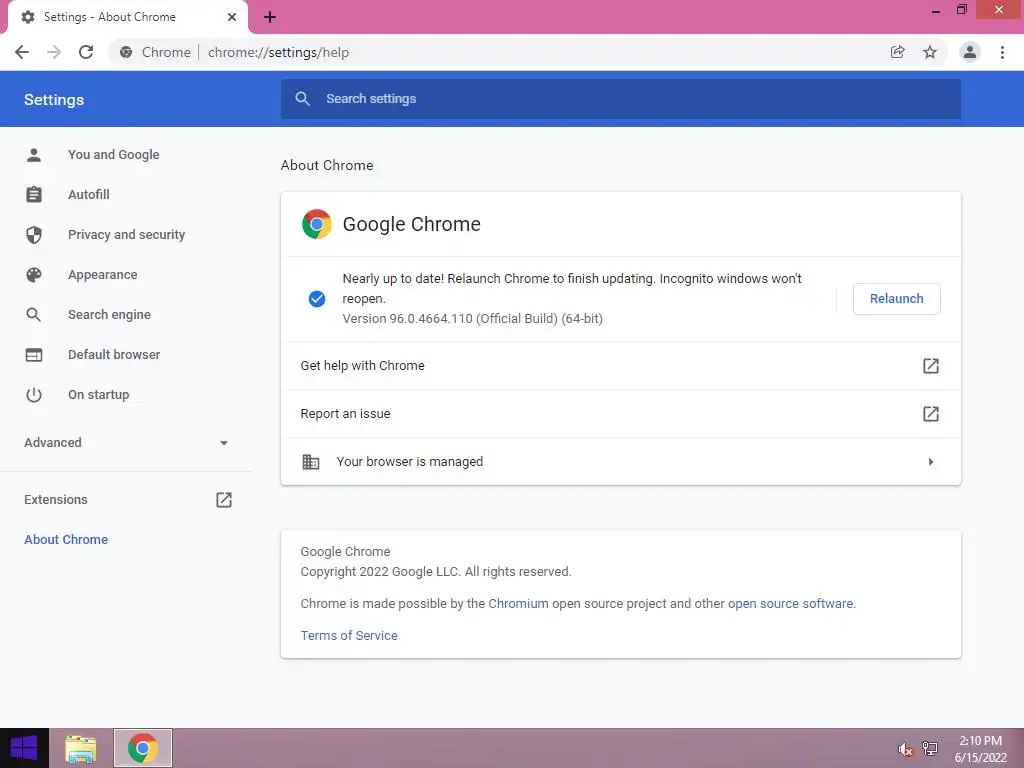Share this page using the share icon
Screen dimensions: 1024x768
click(x=897, y=52)
